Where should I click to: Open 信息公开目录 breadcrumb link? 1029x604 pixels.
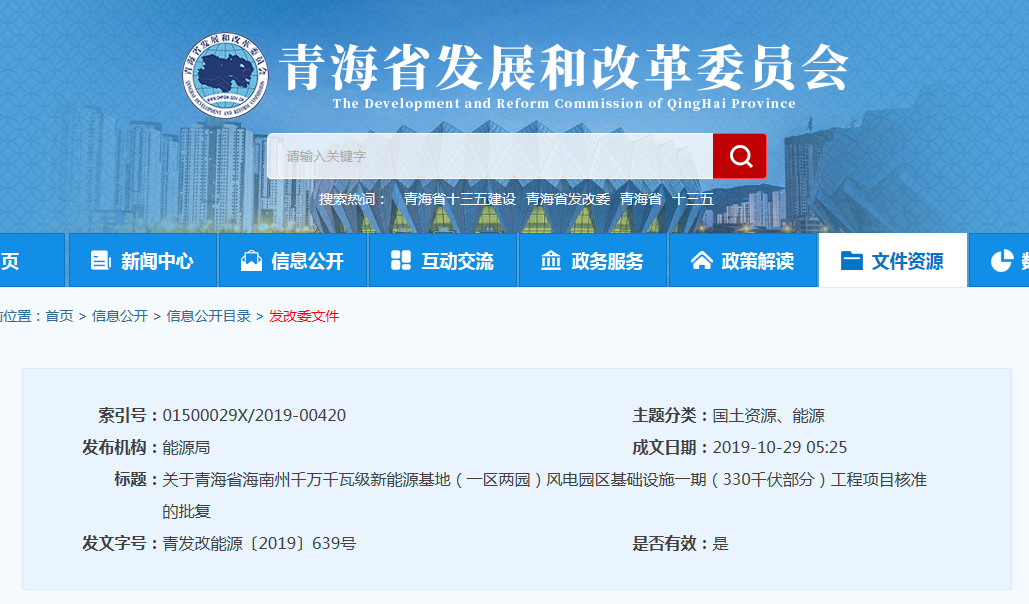point(209,316)
